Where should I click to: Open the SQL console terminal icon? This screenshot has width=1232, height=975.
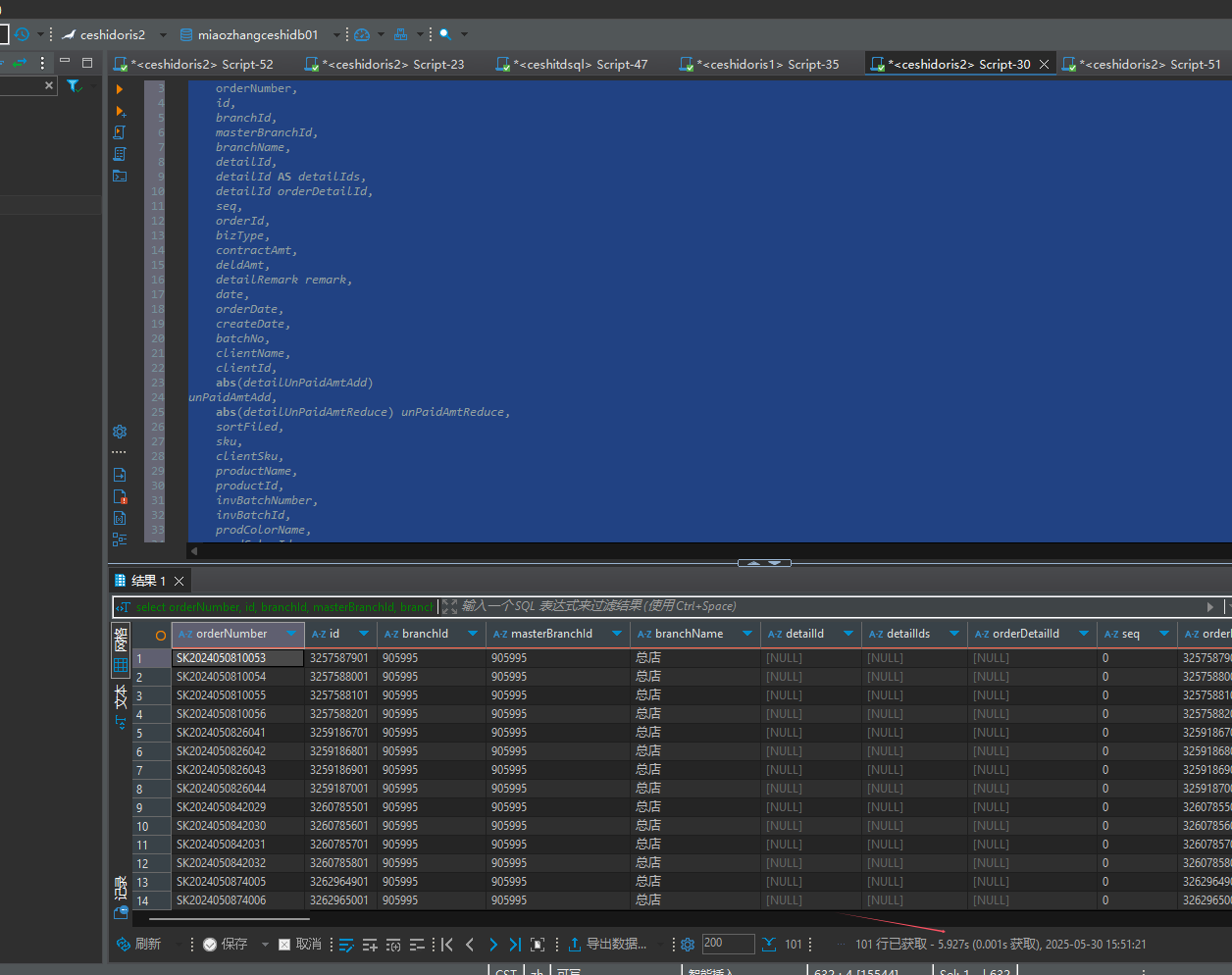(120, 176)
